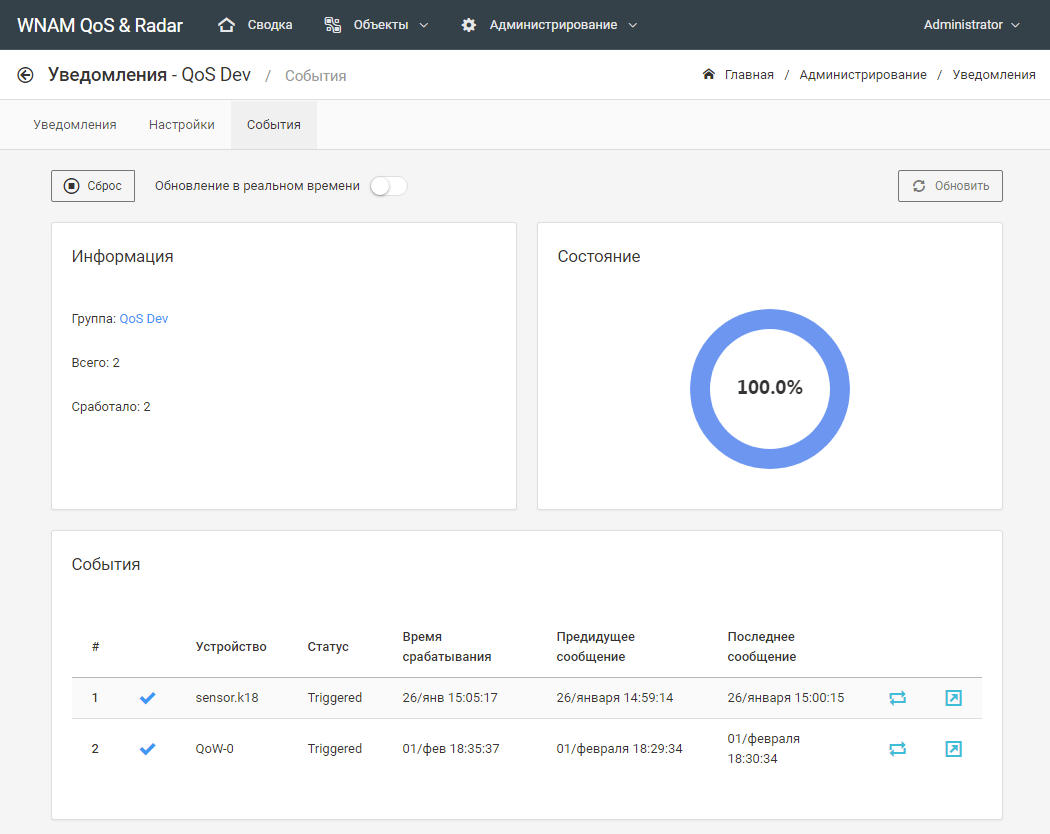Screen dimensions: 1050x834
Task: Click the back arrow icon beside Уведомления
Action: click(25, 75)
